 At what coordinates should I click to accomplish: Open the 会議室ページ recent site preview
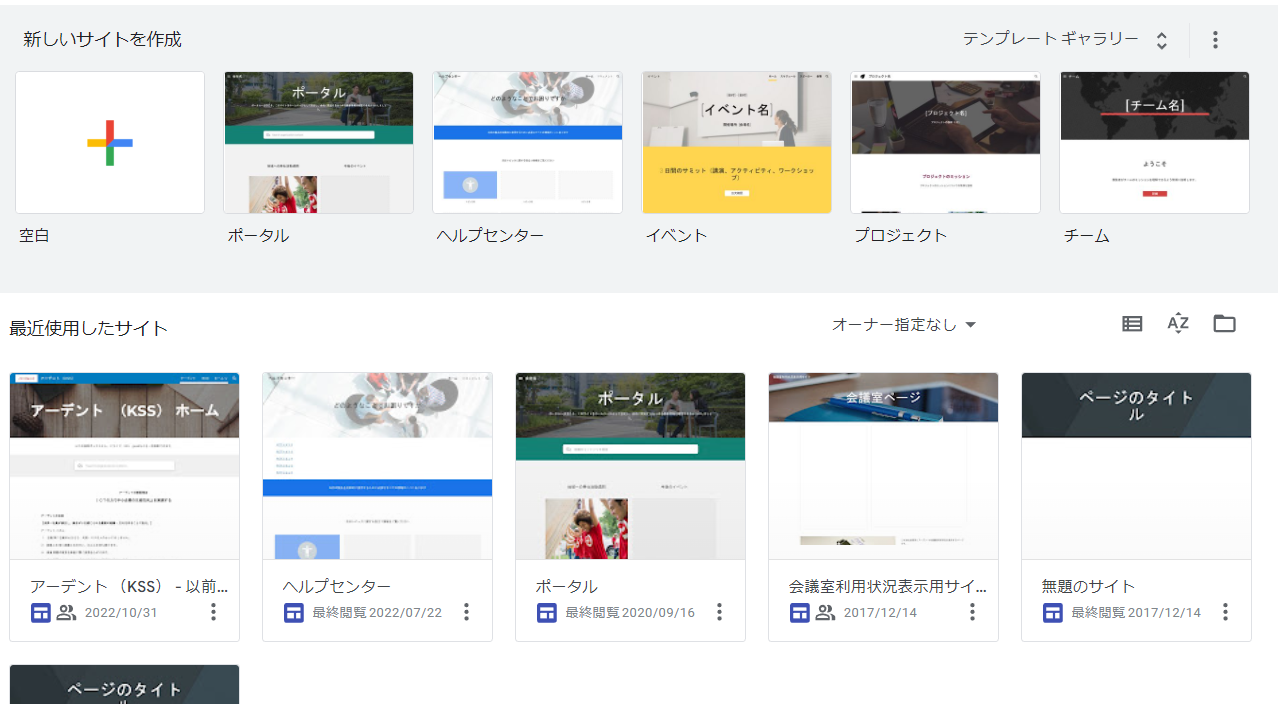tap(883, 466)
